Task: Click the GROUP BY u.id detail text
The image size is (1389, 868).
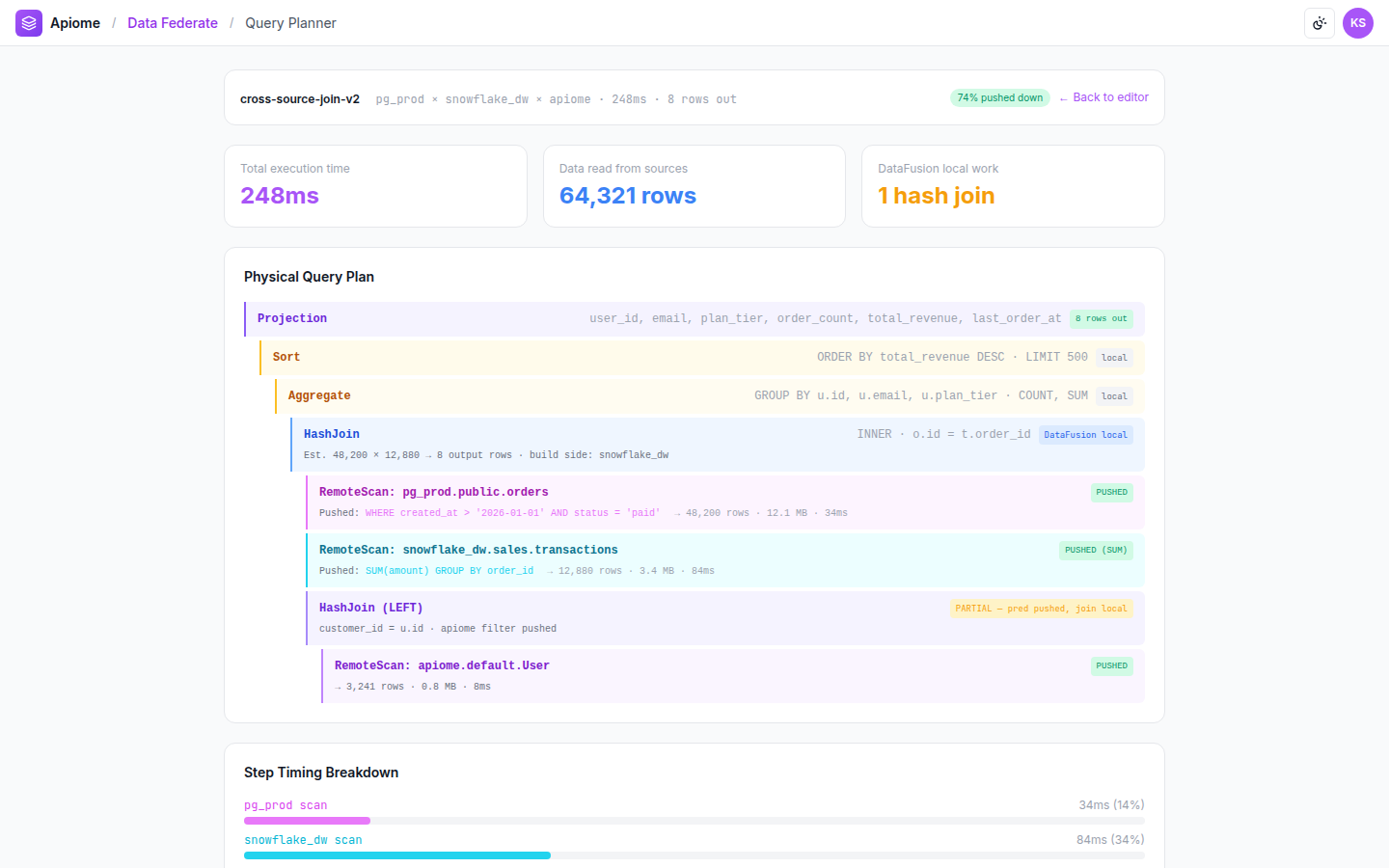Action: click(921, 395)
